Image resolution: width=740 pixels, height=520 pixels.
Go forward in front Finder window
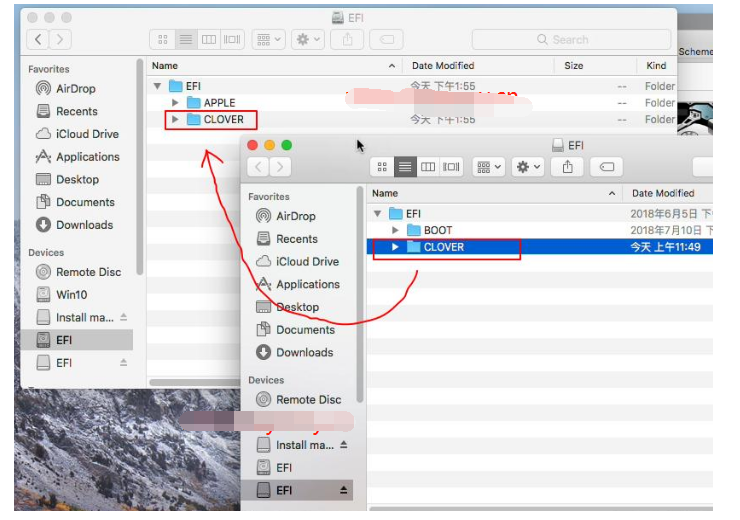[x=280, y=167]
